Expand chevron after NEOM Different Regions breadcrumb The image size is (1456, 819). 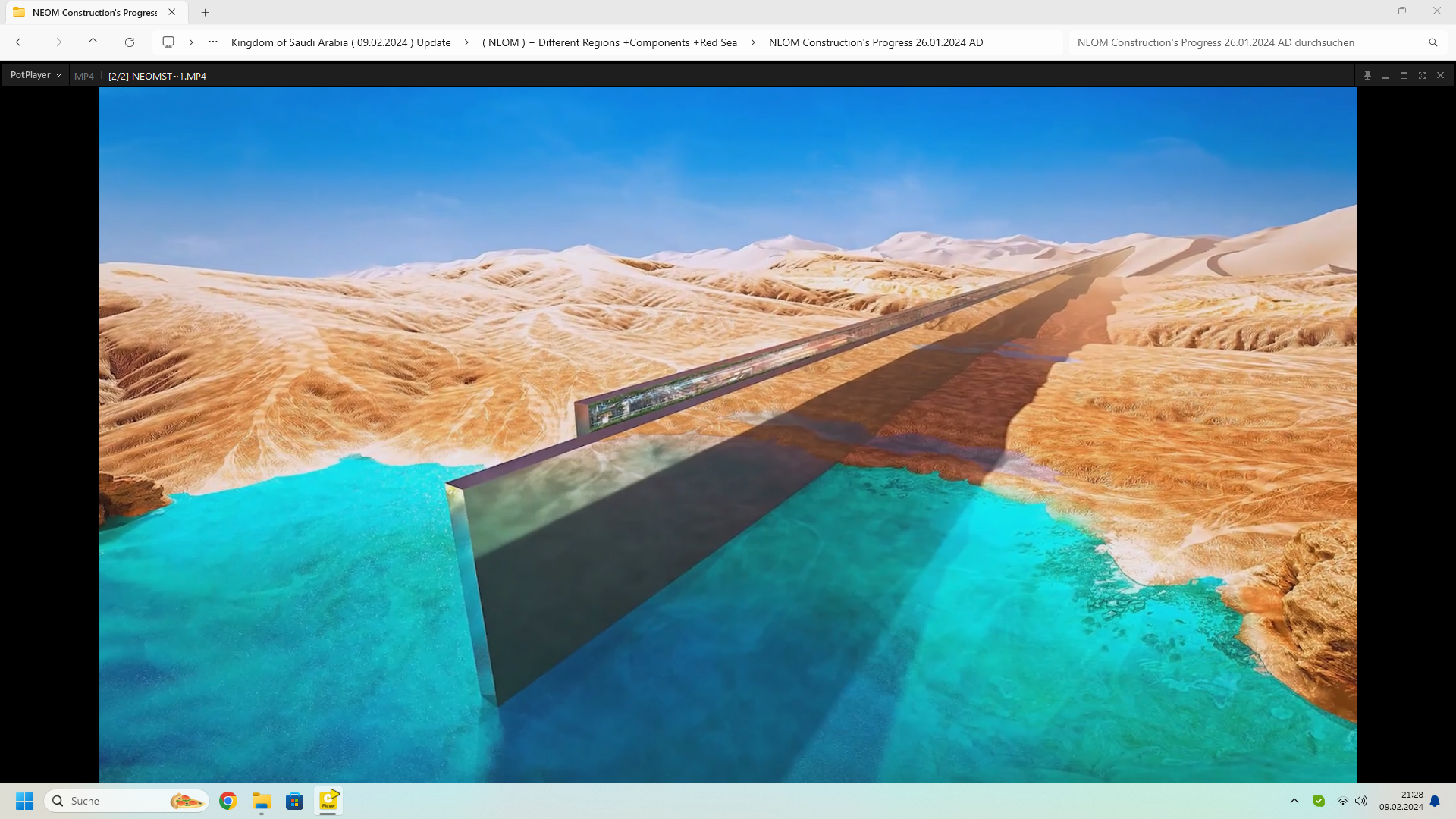(753, 42)
